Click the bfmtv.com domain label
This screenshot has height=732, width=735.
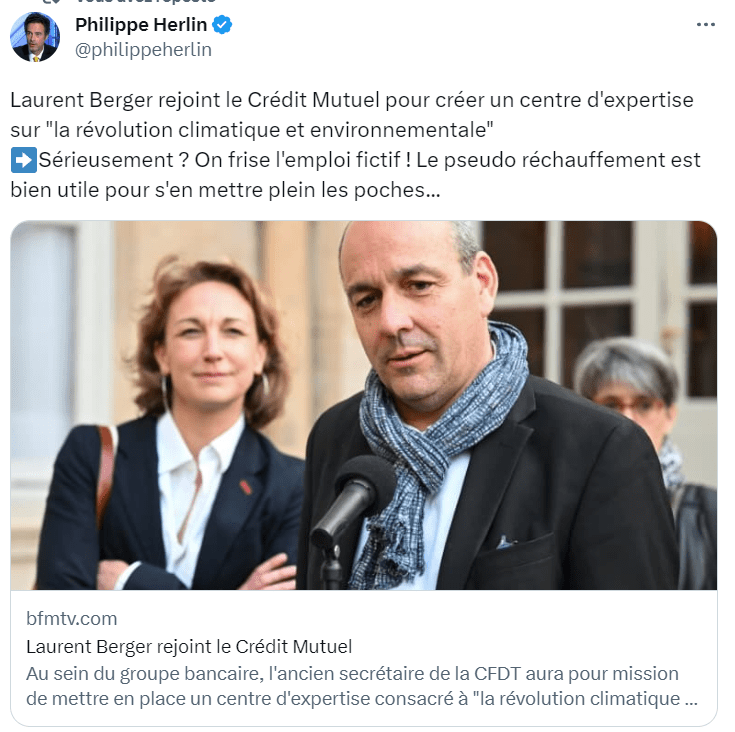pyautogui.click(x=72, y=619)
